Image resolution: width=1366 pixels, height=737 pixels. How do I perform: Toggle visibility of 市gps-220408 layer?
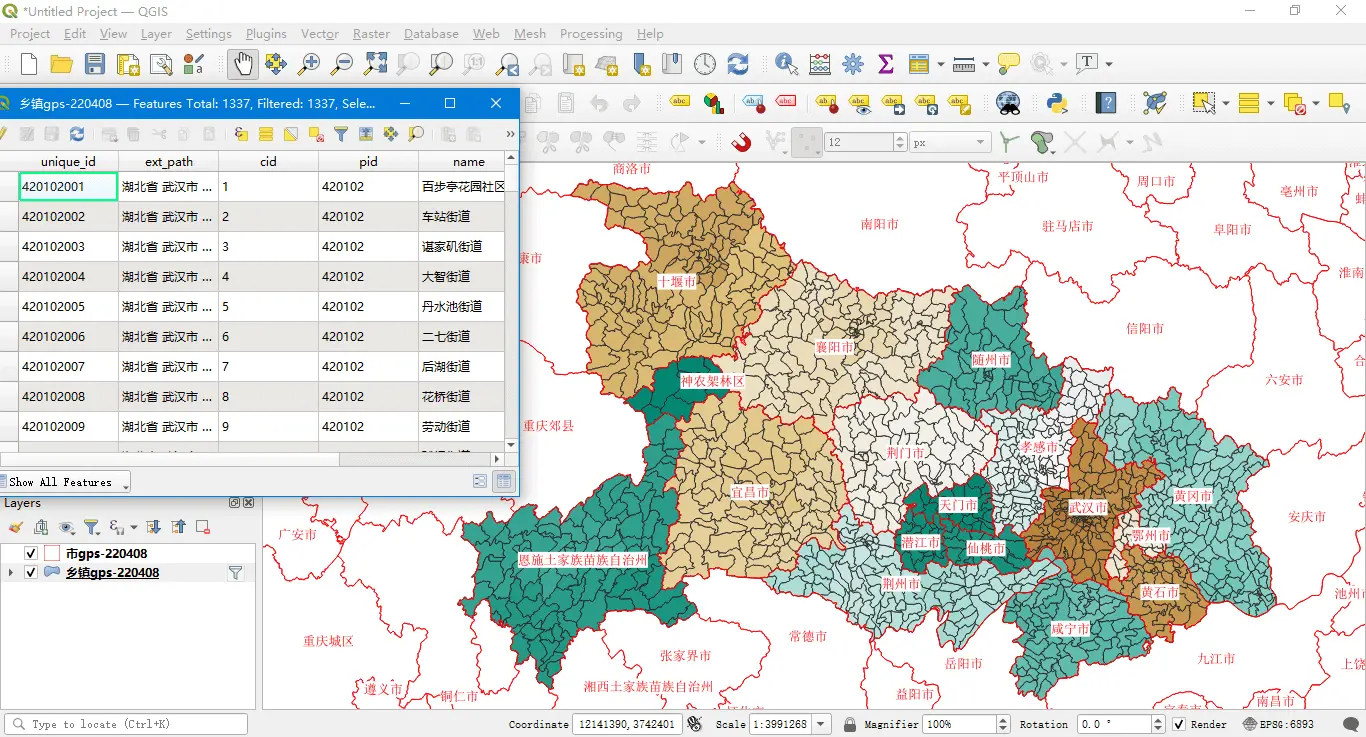click(31, 554)
